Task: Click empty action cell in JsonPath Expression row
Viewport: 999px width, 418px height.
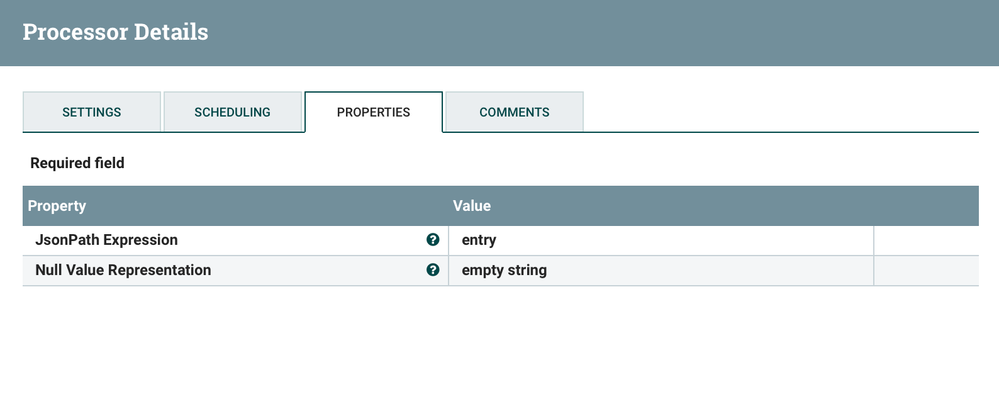Action: [925, 241]
